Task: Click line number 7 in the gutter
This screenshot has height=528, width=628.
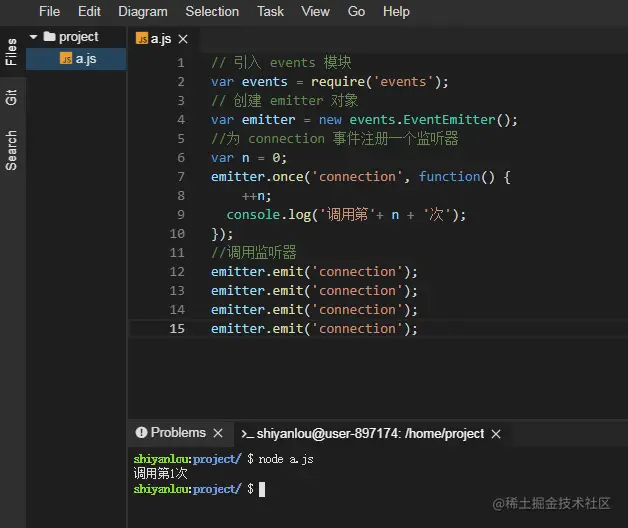Action: 181,177
